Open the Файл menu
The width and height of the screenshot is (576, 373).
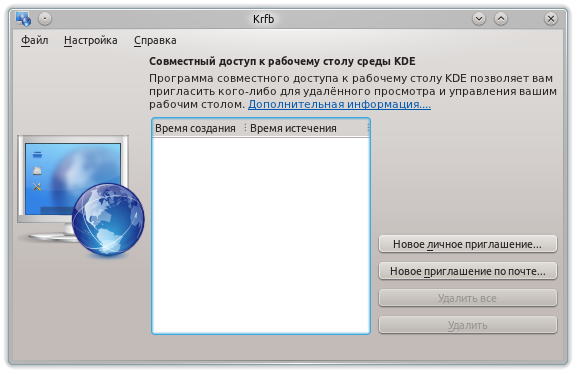click(x=35, y=40)
